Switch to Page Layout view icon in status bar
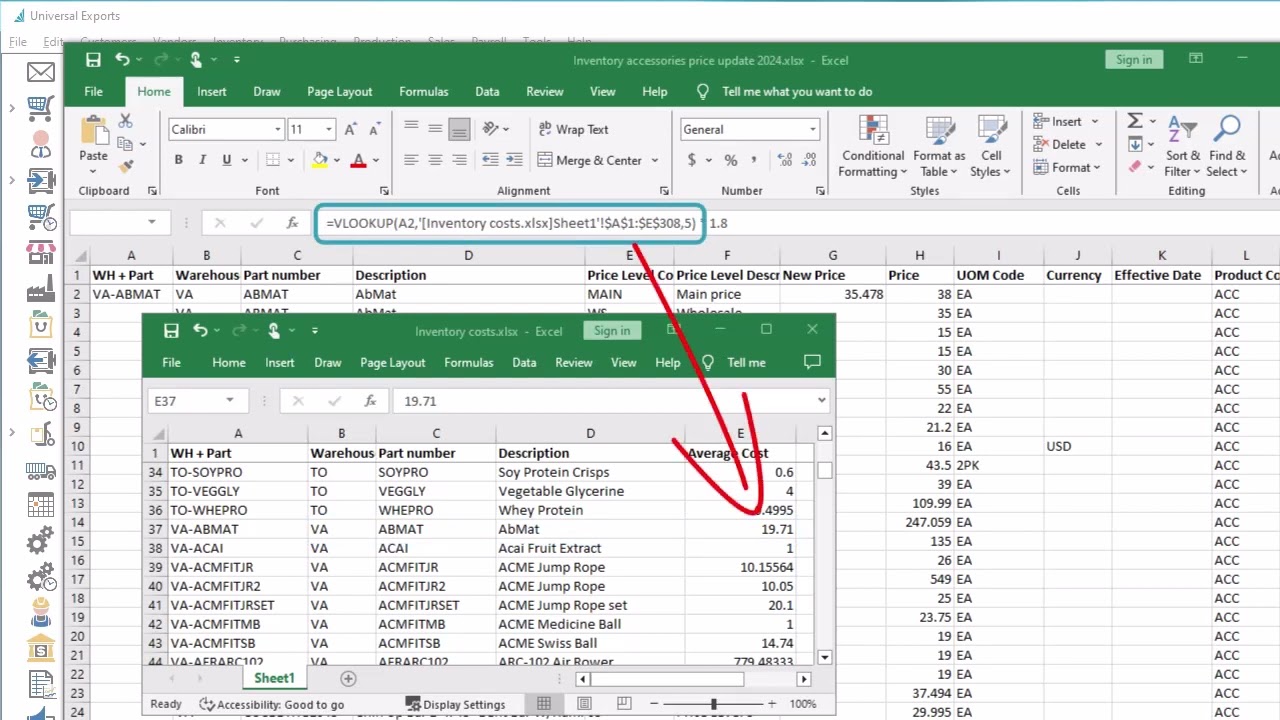This screenshot has width=1280, height=720. (584, 704)
